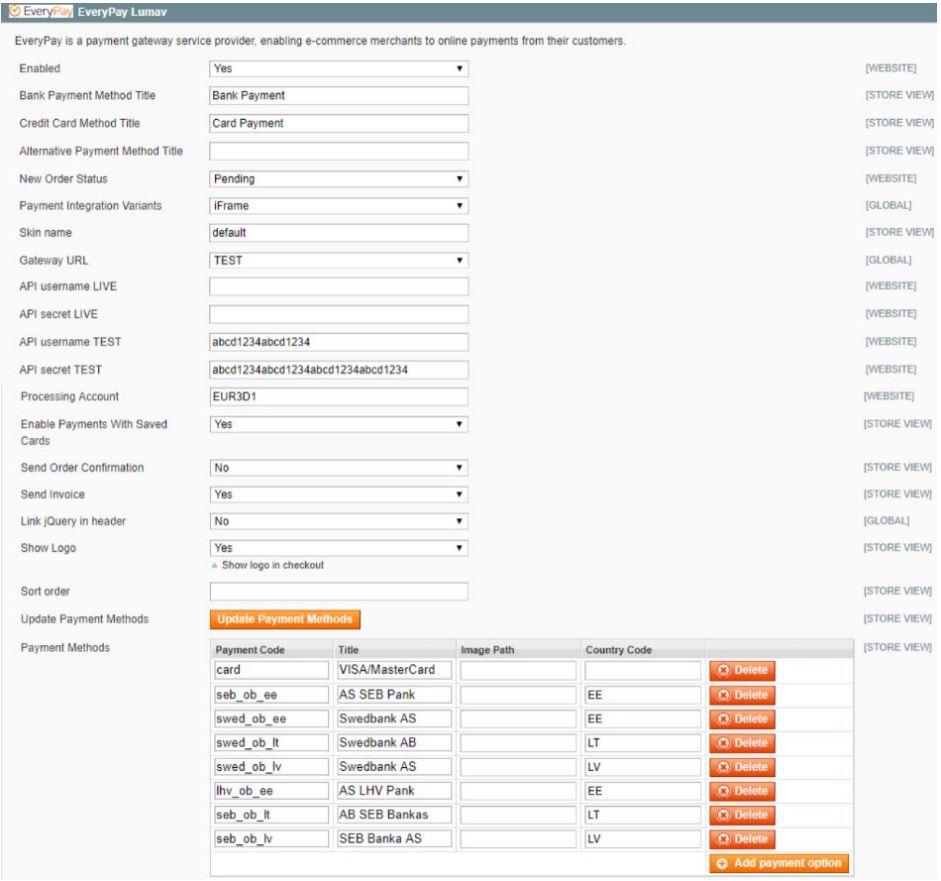Edit title field 'AB SEB Bankas'
Image resolution: width=941 pixels, height=881 pixels.
click(394, 815)
